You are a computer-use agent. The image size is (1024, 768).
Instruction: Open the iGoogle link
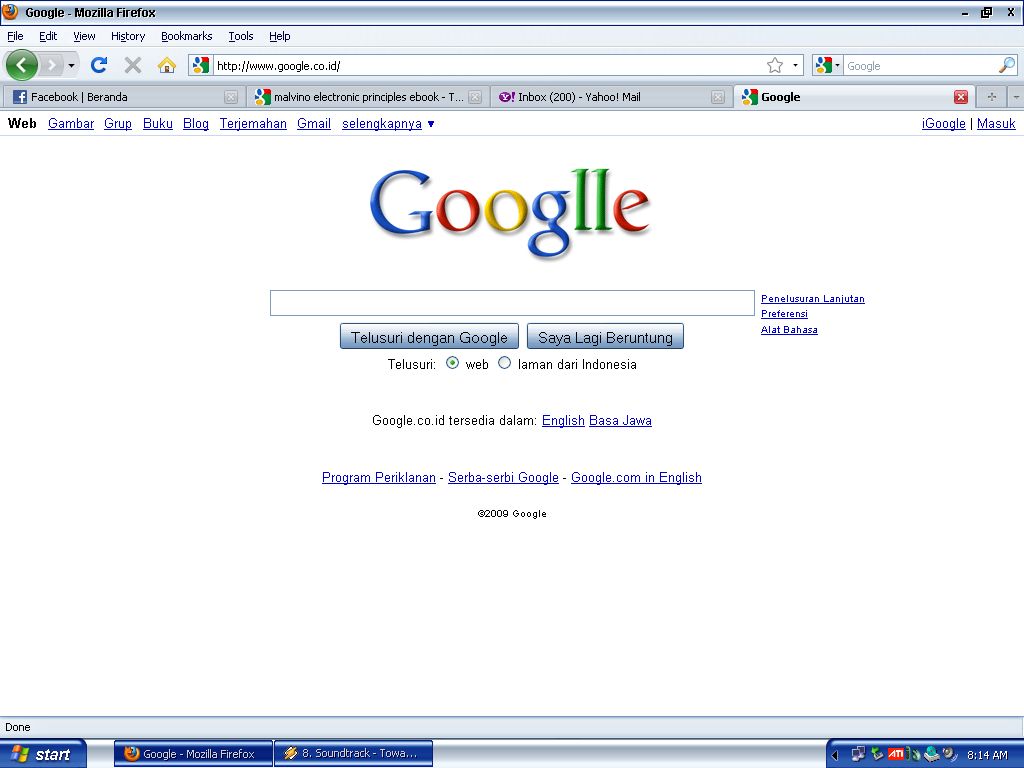coord(944,123)
